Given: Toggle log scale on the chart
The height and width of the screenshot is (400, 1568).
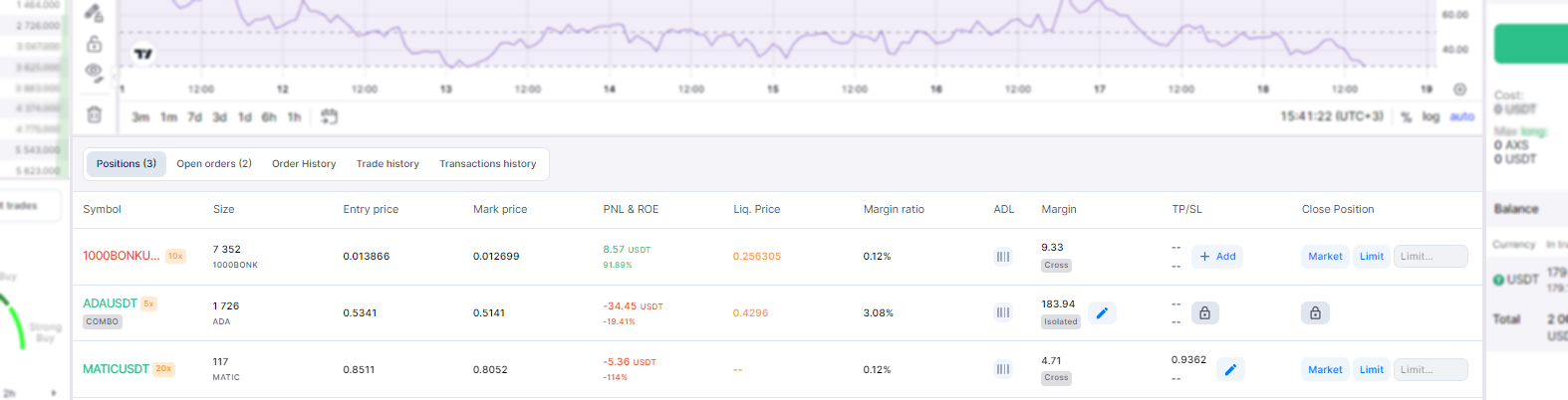Looking at the screenshot, I should tap(1431, 116).
